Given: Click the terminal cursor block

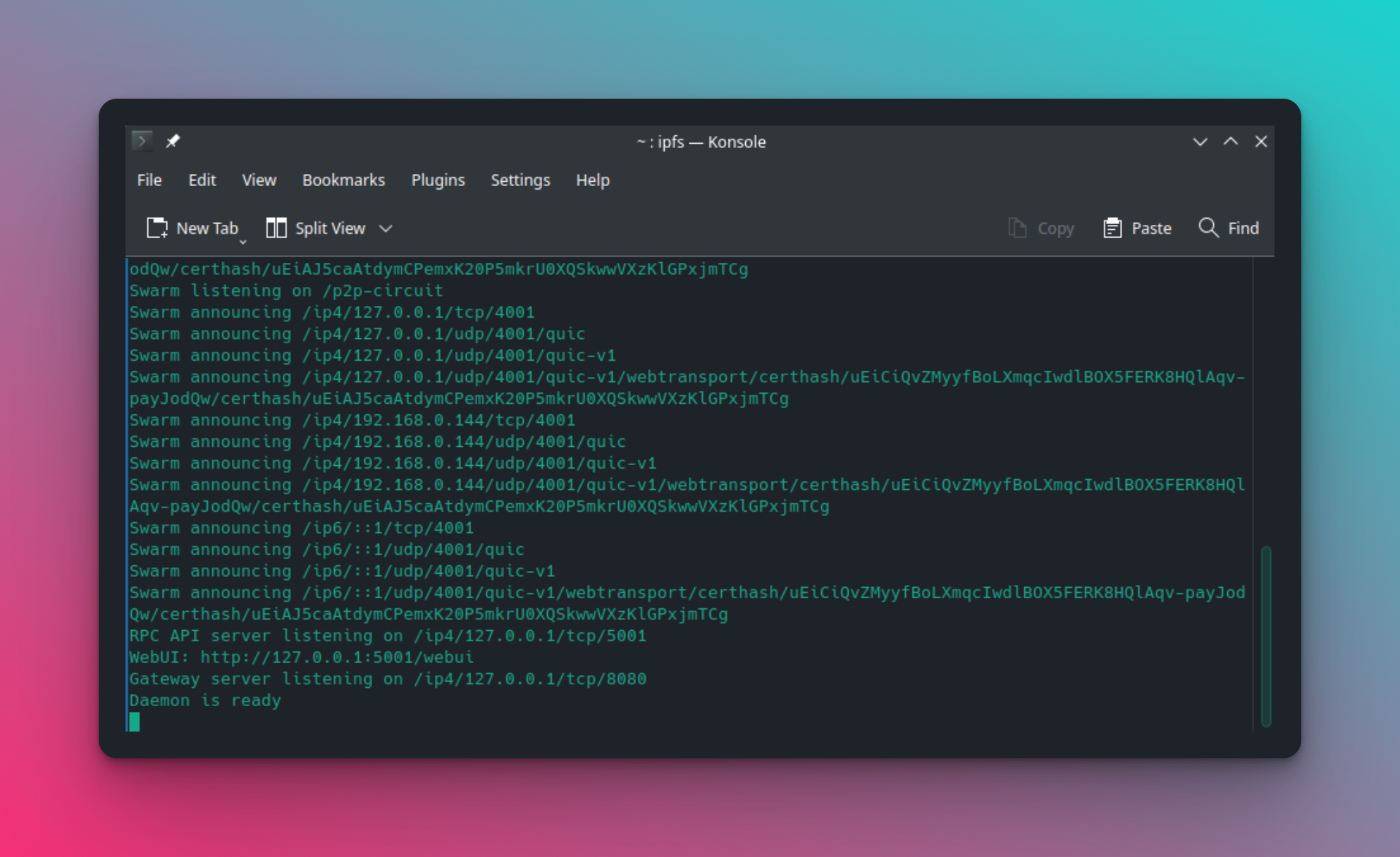Looking at the screenshot, I should (135, 722).
